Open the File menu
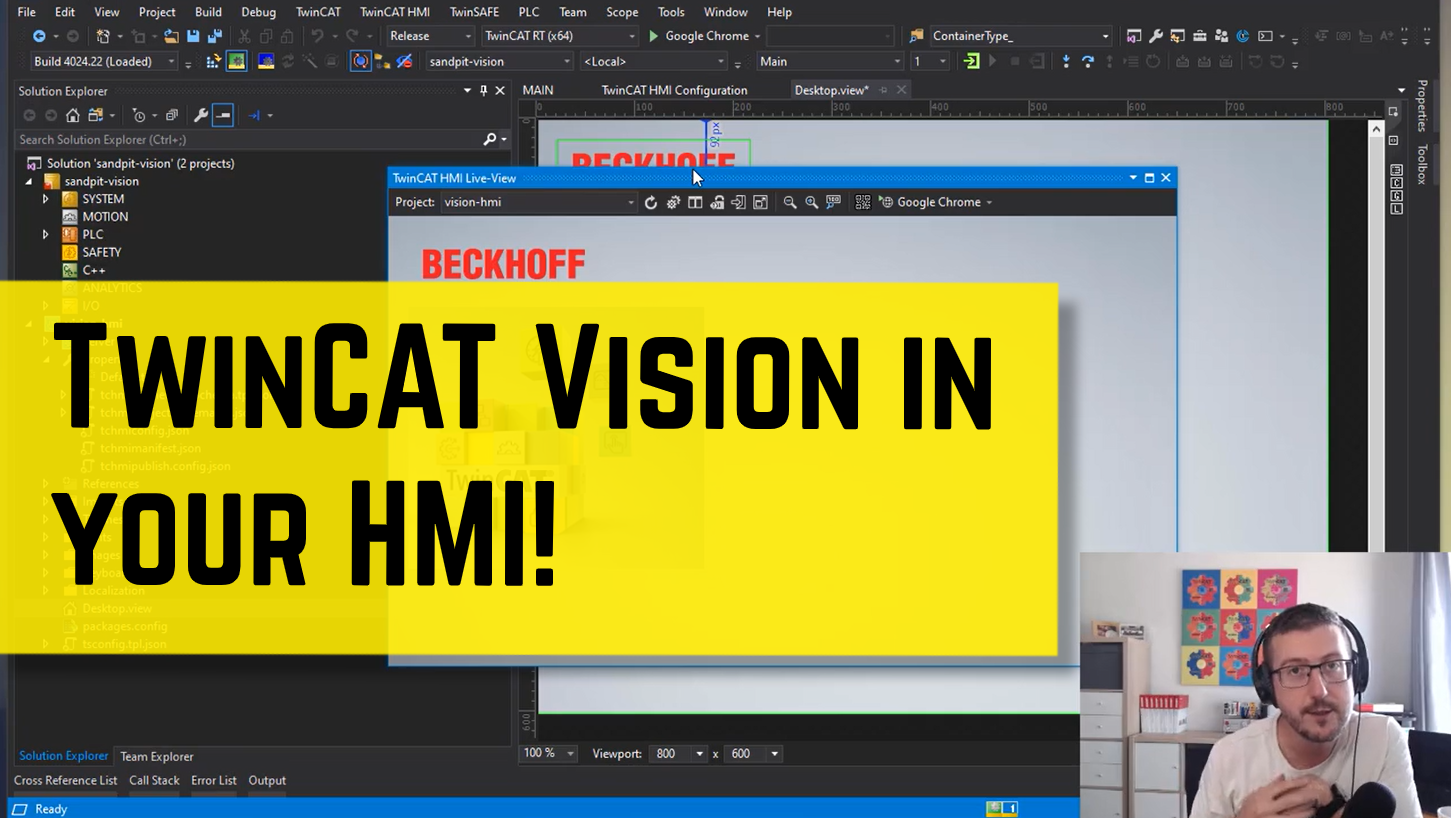The height and width of the screenshot is (818, 1451). pos(27,12)
